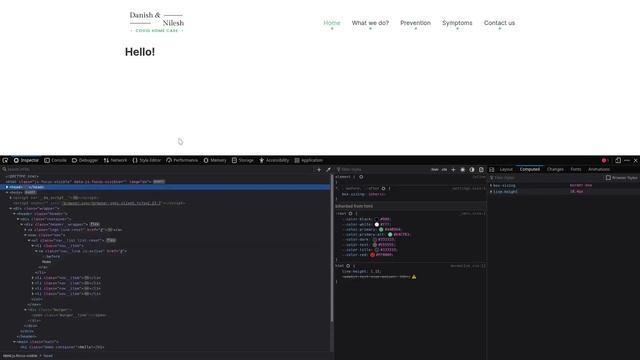Switch to the Animations side tab
This screenshot has width=640, height=360.
[599, 169]
